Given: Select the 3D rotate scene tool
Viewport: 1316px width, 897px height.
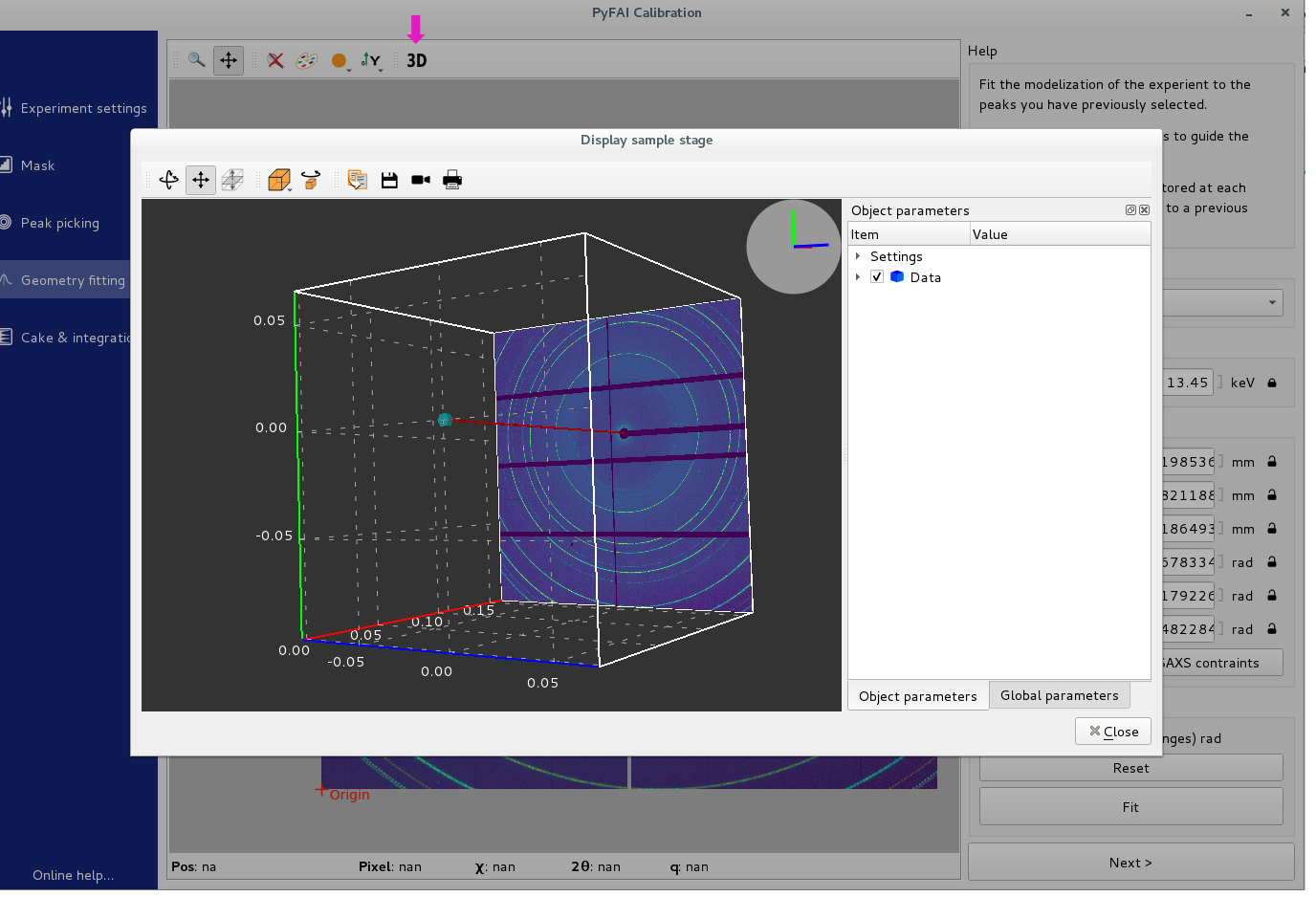Looking at the screenshot, I should [169, 180].
